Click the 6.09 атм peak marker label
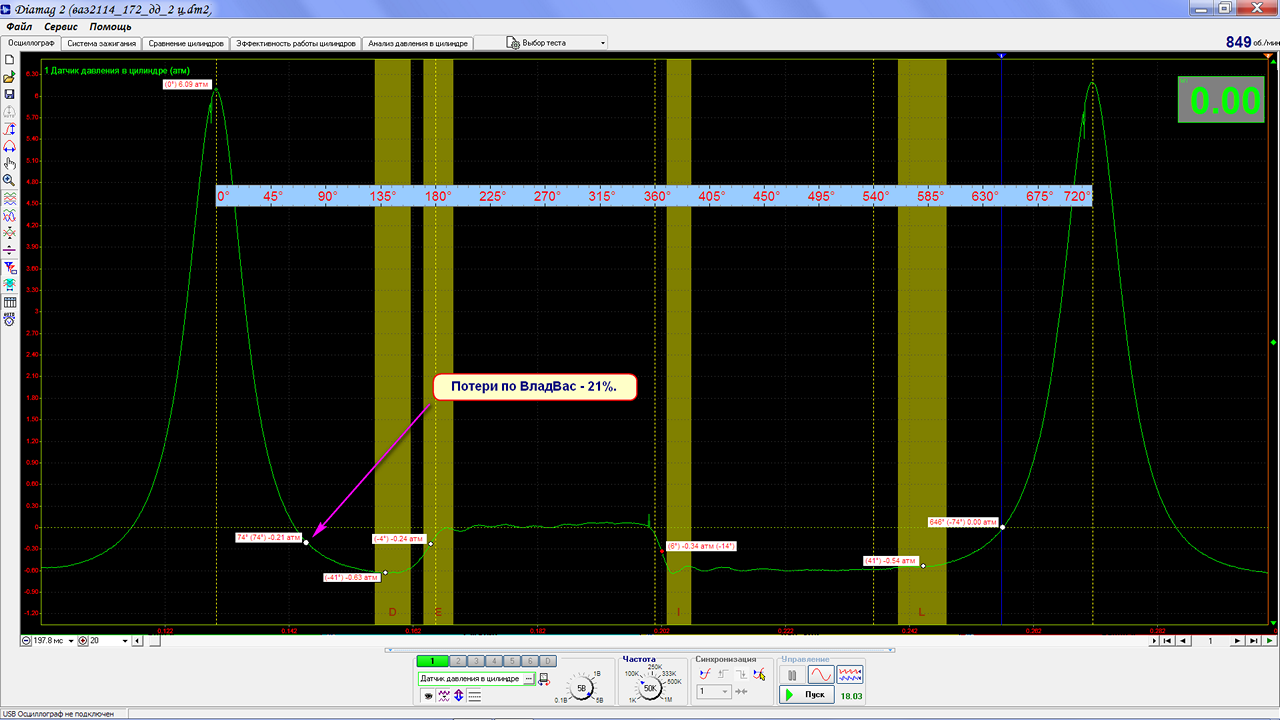The height and width of the screenshot is (720, 1280). click(189, 84)
